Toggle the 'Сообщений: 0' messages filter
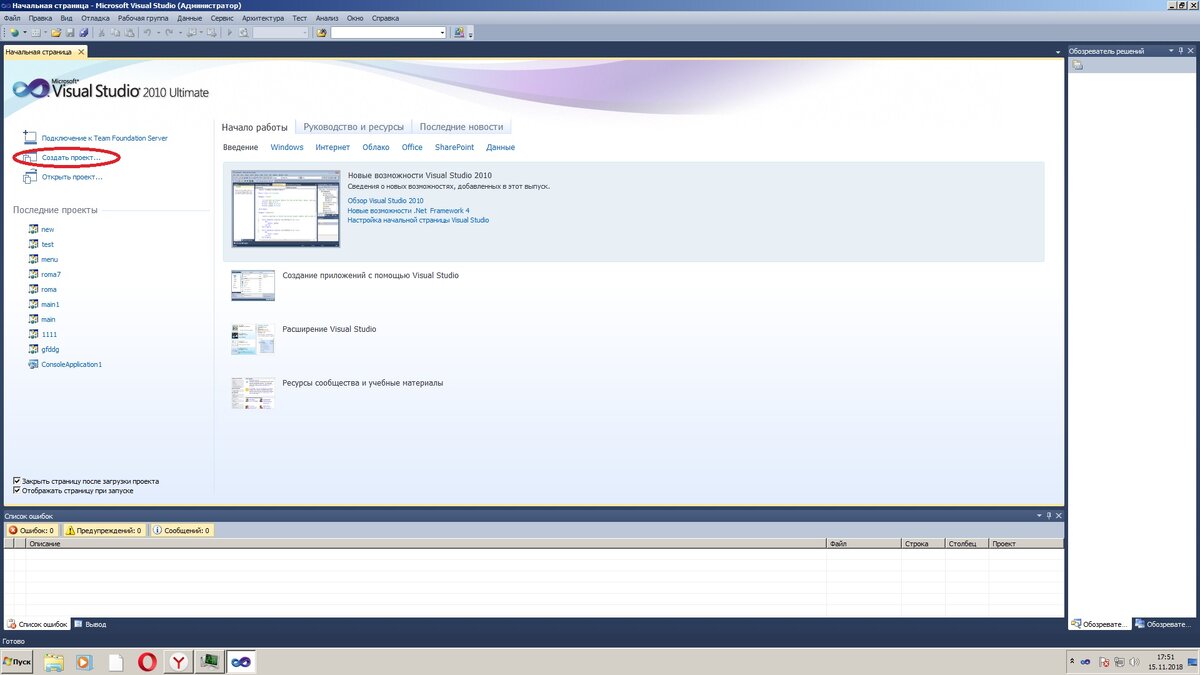This screenshot has width=1200, height=675. click(x=182, y=530)
